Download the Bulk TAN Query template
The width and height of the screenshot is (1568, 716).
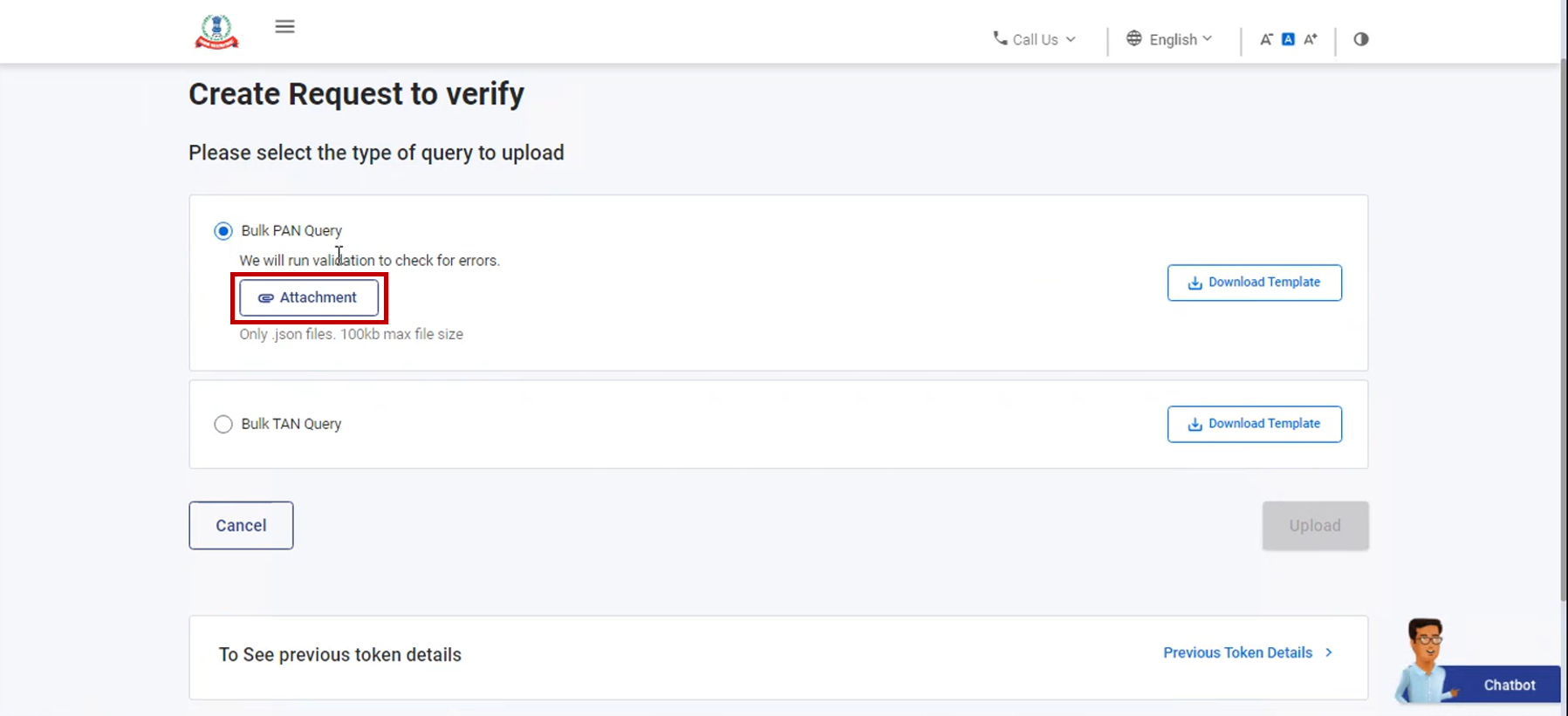pyautogui.click(x=1254, y=424)
